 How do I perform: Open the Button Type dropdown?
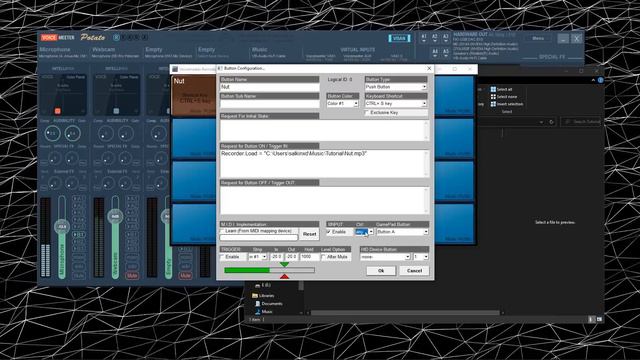(x=396, y=87)
